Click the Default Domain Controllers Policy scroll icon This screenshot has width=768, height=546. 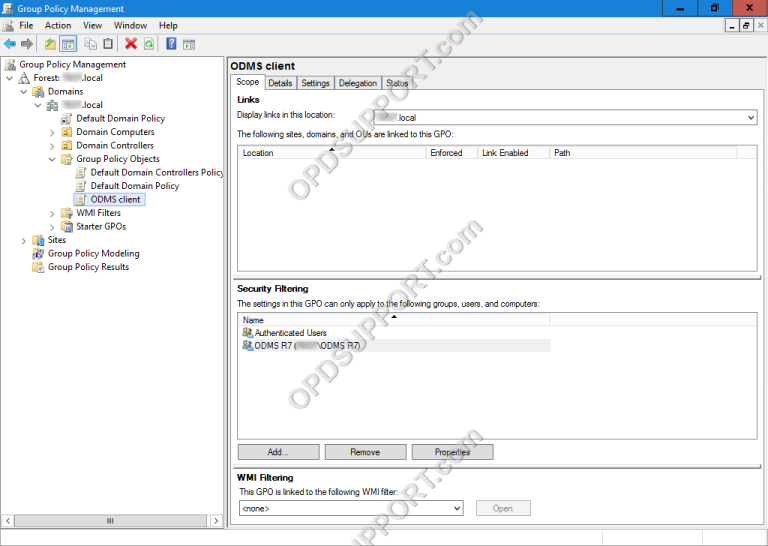click(81, 172)
